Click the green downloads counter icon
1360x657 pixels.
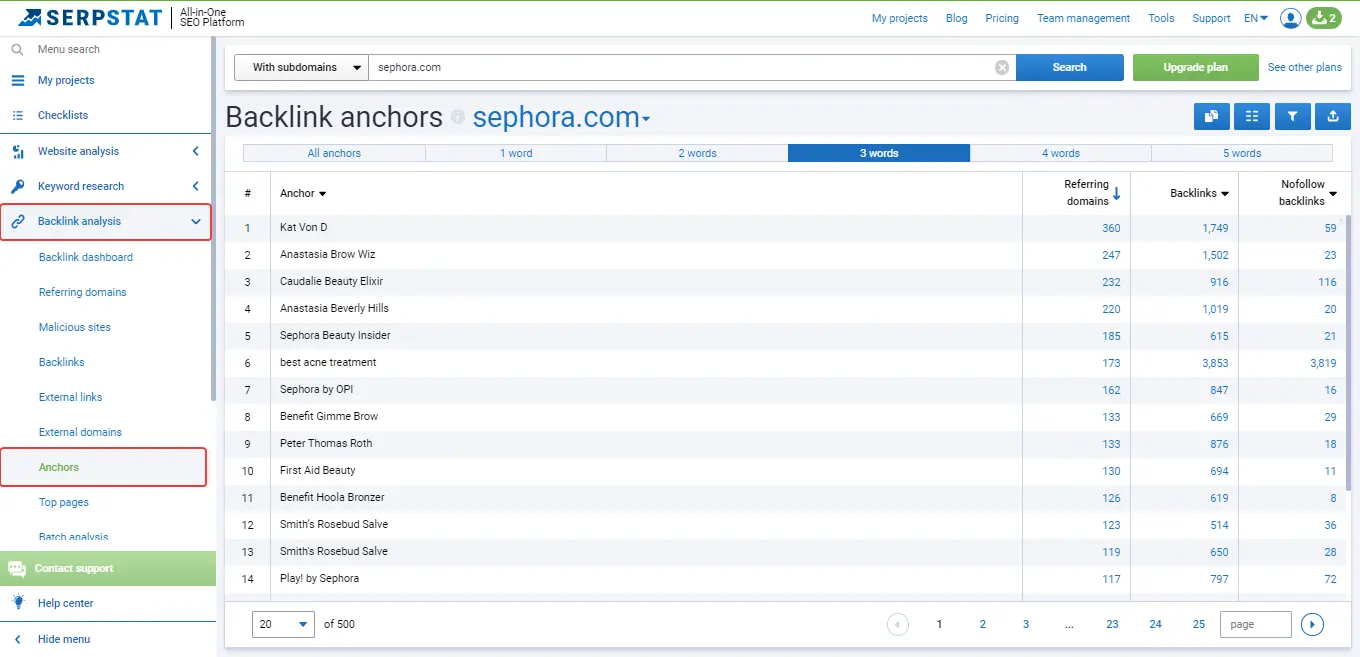point(1324,17)
